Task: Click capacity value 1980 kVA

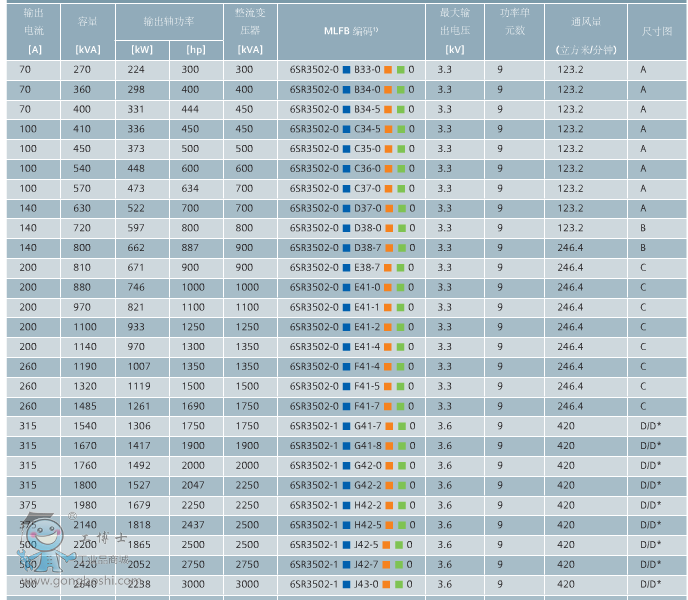Action: 85,505
